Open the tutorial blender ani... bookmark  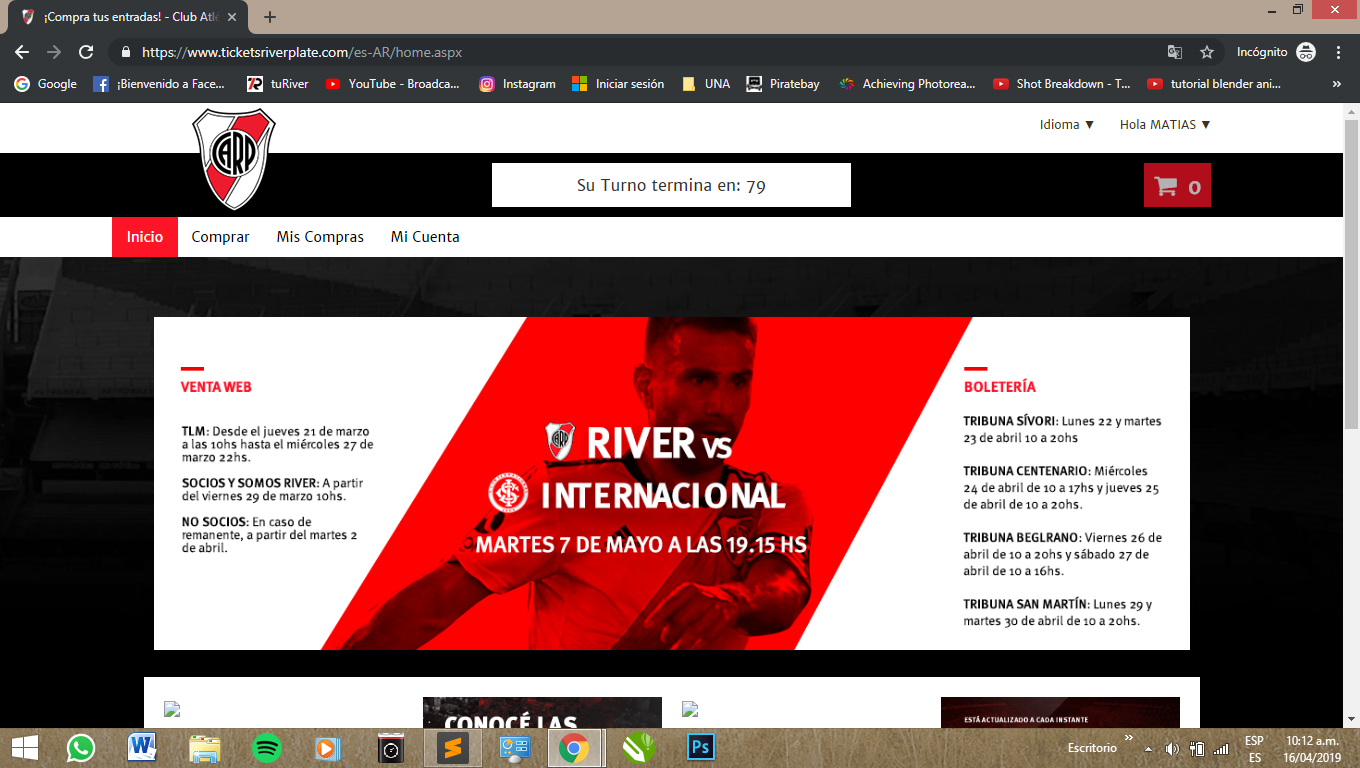[x=1214, y=84]
